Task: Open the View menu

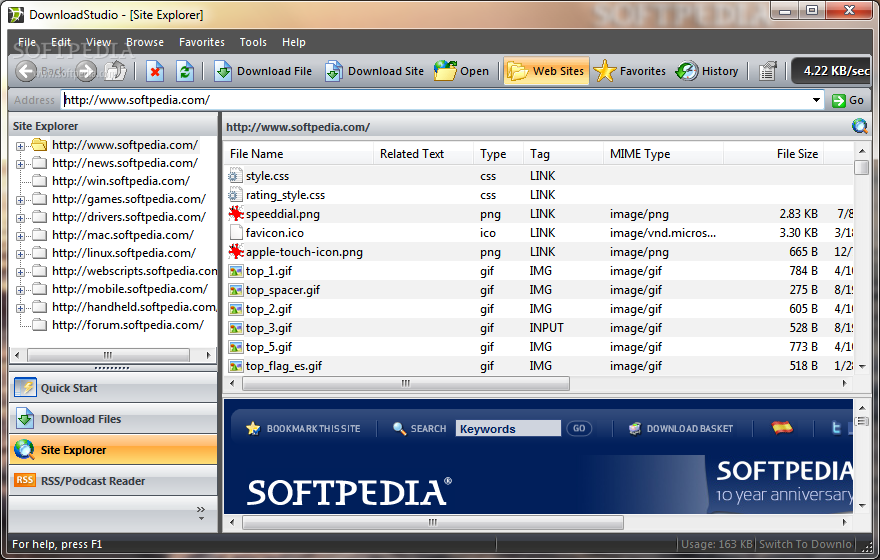Action: point(98,42)
